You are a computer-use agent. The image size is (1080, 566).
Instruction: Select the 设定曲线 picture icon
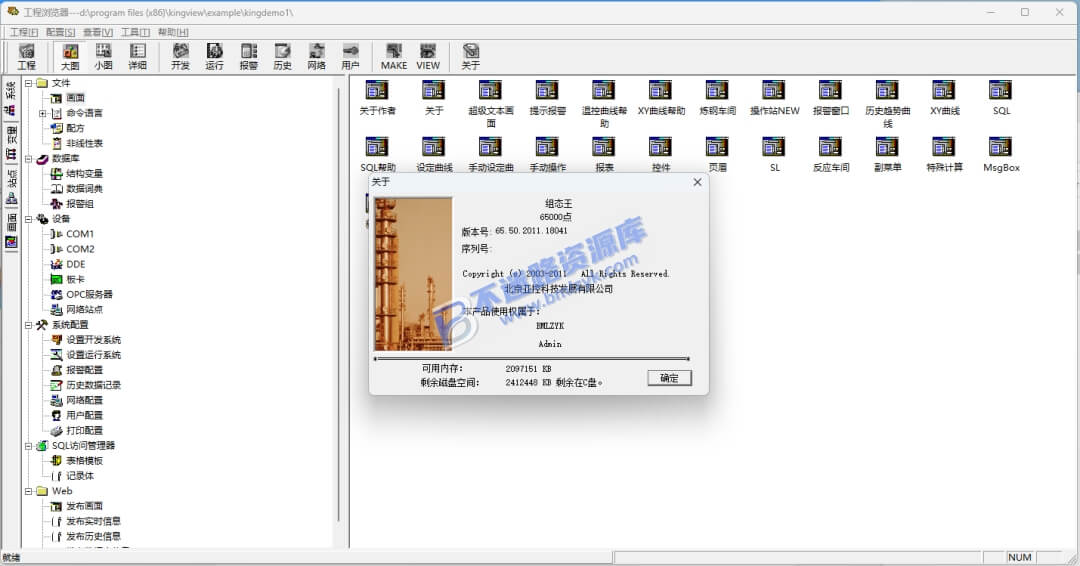pos(434,154)
